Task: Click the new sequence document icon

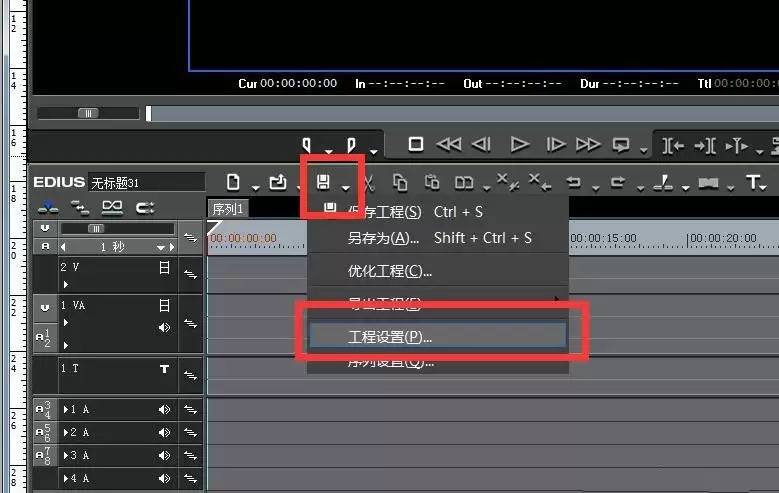Action: [x=233, y=182]
